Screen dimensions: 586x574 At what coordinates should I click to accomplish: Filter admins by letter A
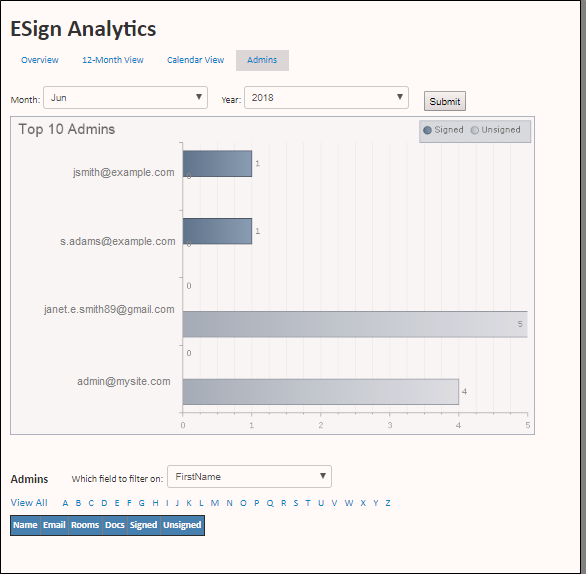coord(65,503)
